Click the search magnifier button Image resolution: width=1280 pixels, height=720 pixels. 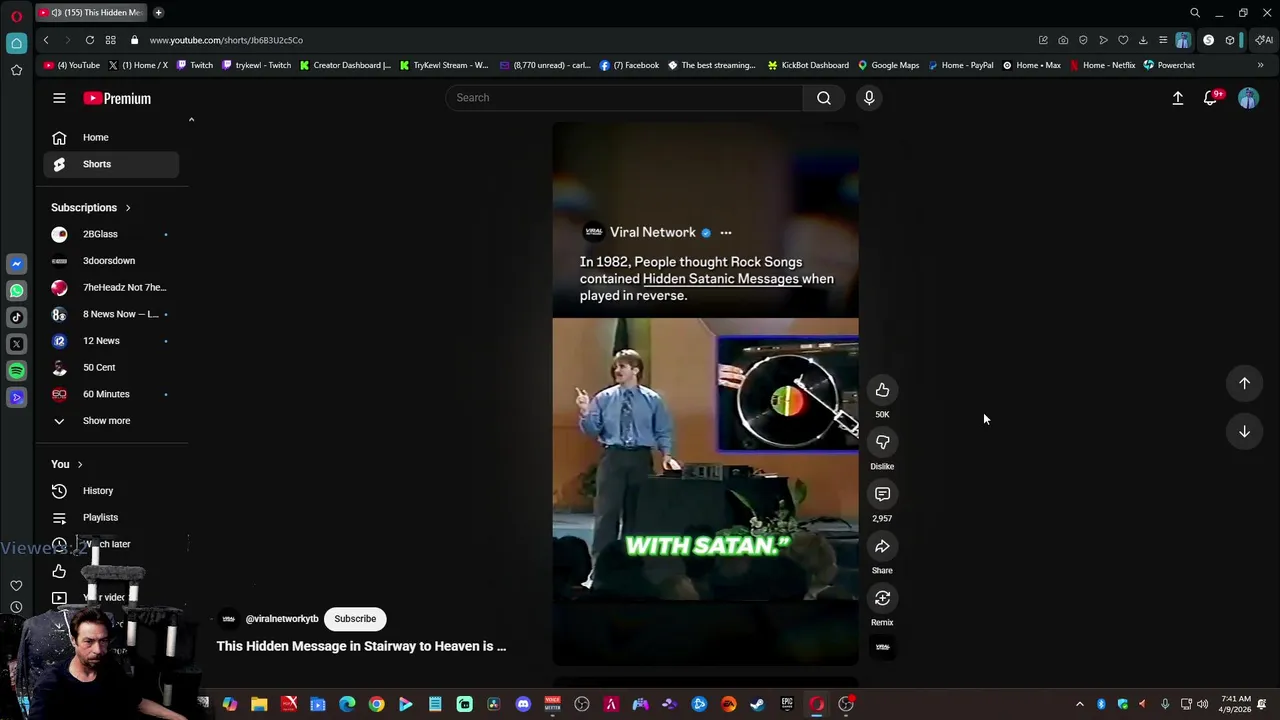(824, 97)
